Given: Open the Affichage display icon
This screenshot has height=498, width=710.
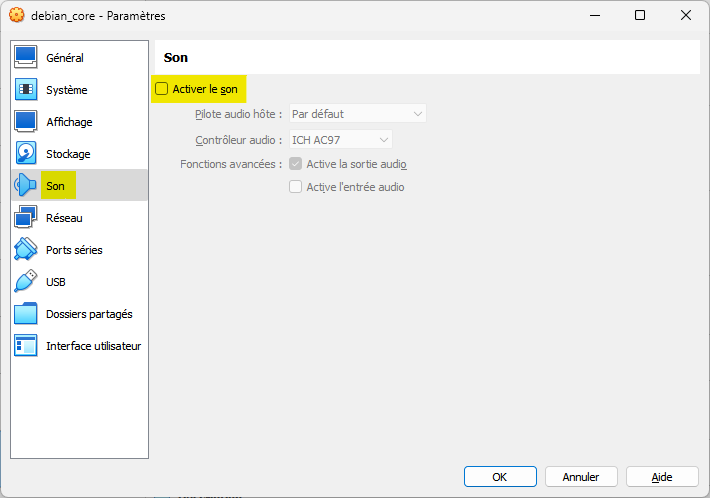Looking at the screenshot, I should point(26,121).
